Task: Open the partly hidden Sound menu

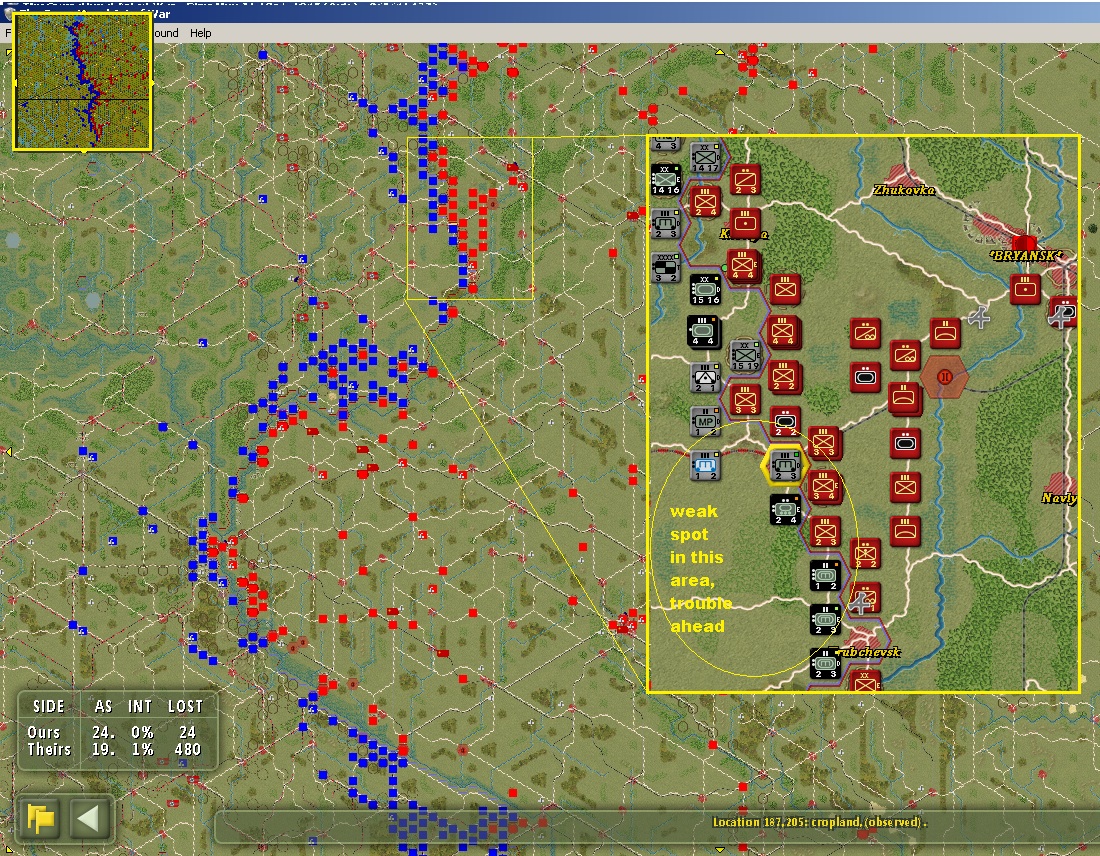Action: [x=166, y=33]
